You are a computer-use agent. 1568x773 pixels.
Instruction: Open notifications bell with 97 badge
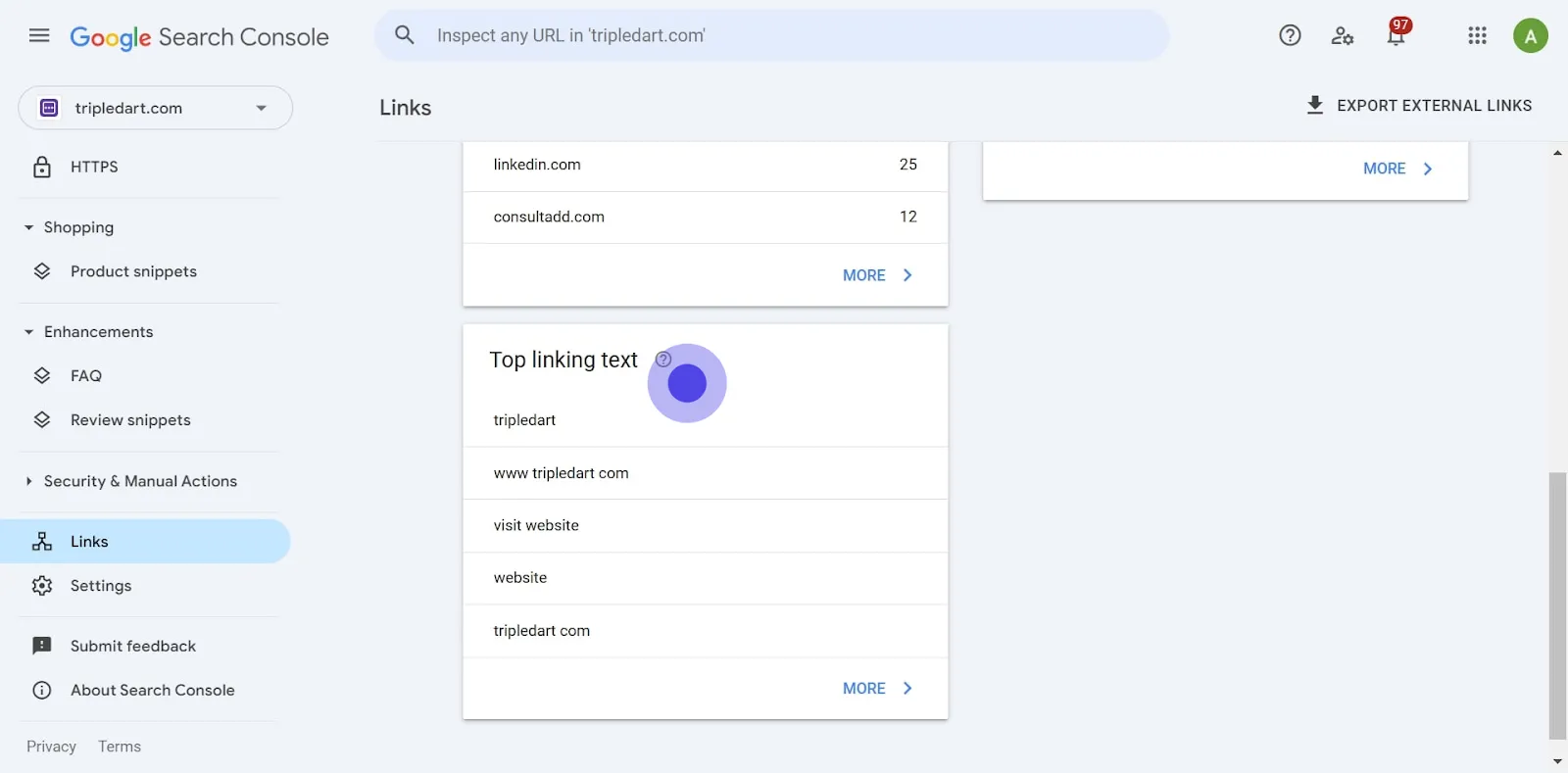pos(1396,34)
